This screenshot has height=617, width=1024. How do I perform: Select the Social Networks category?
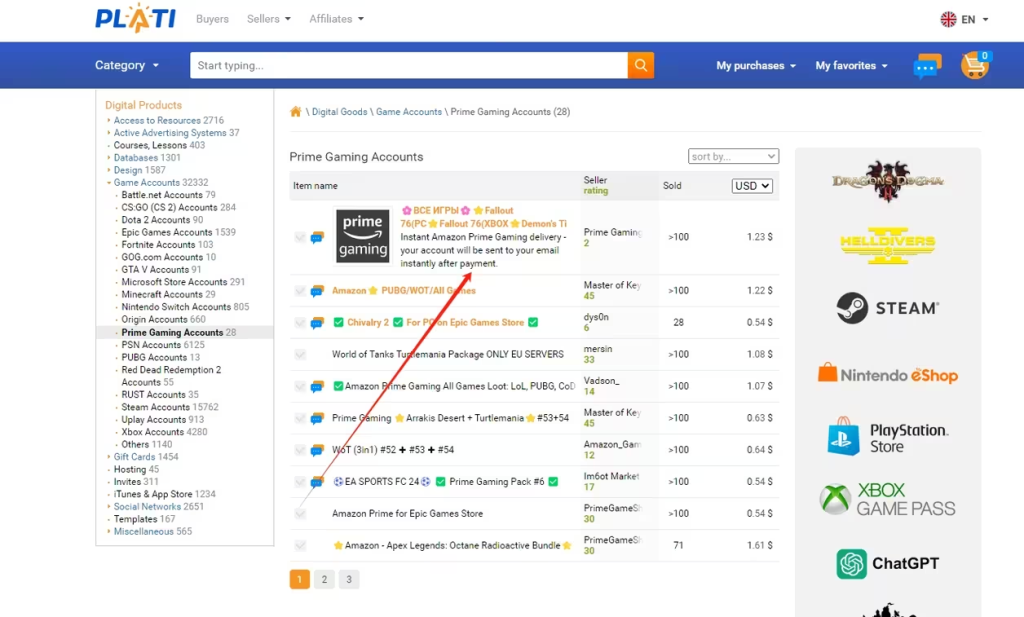[x=147, y=507]
